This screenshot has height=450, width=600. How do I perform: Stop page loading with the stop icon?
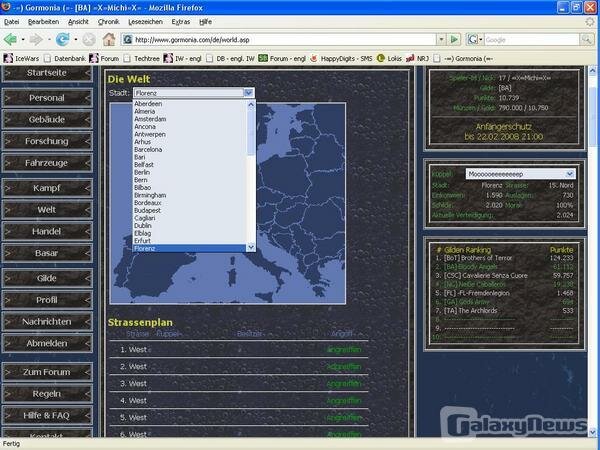[88, 40]
